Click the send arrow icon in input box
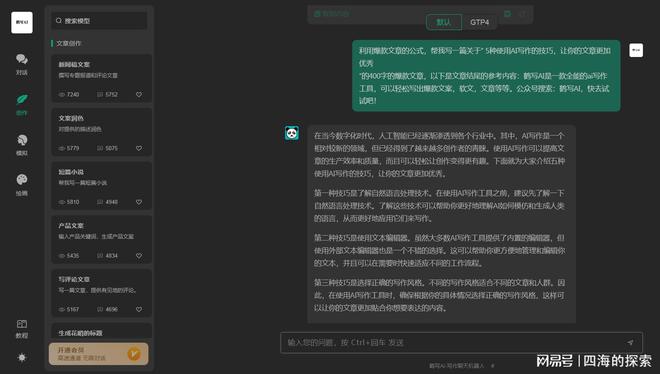The width and height of the screenshot is (660, 374). click(630, 343)
